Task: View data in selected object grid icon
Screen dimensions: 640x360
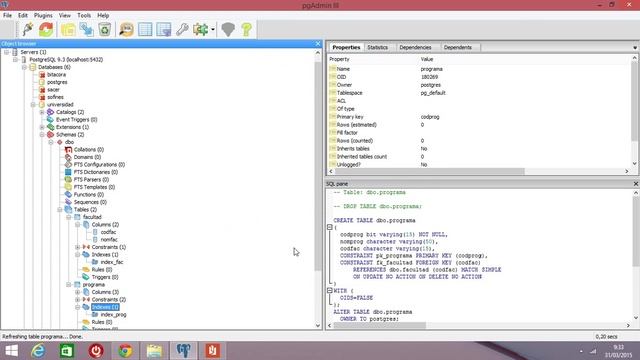Action: tap(145, 29)
